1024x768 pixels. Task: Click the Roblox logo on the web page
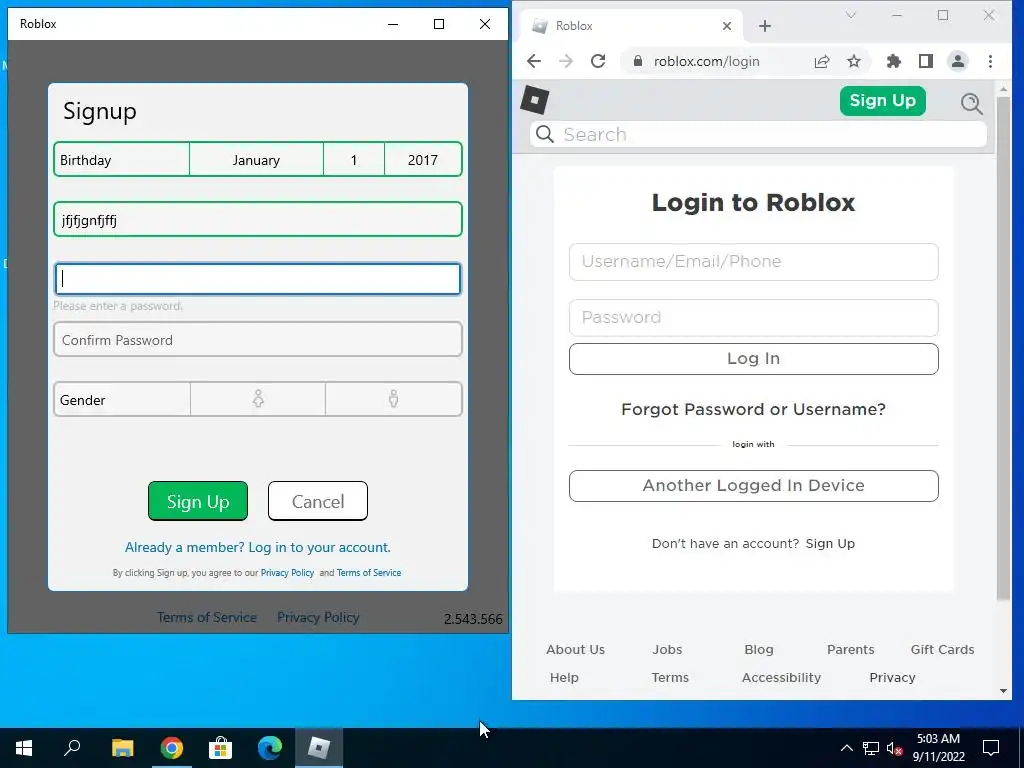[x=535, y=101]
